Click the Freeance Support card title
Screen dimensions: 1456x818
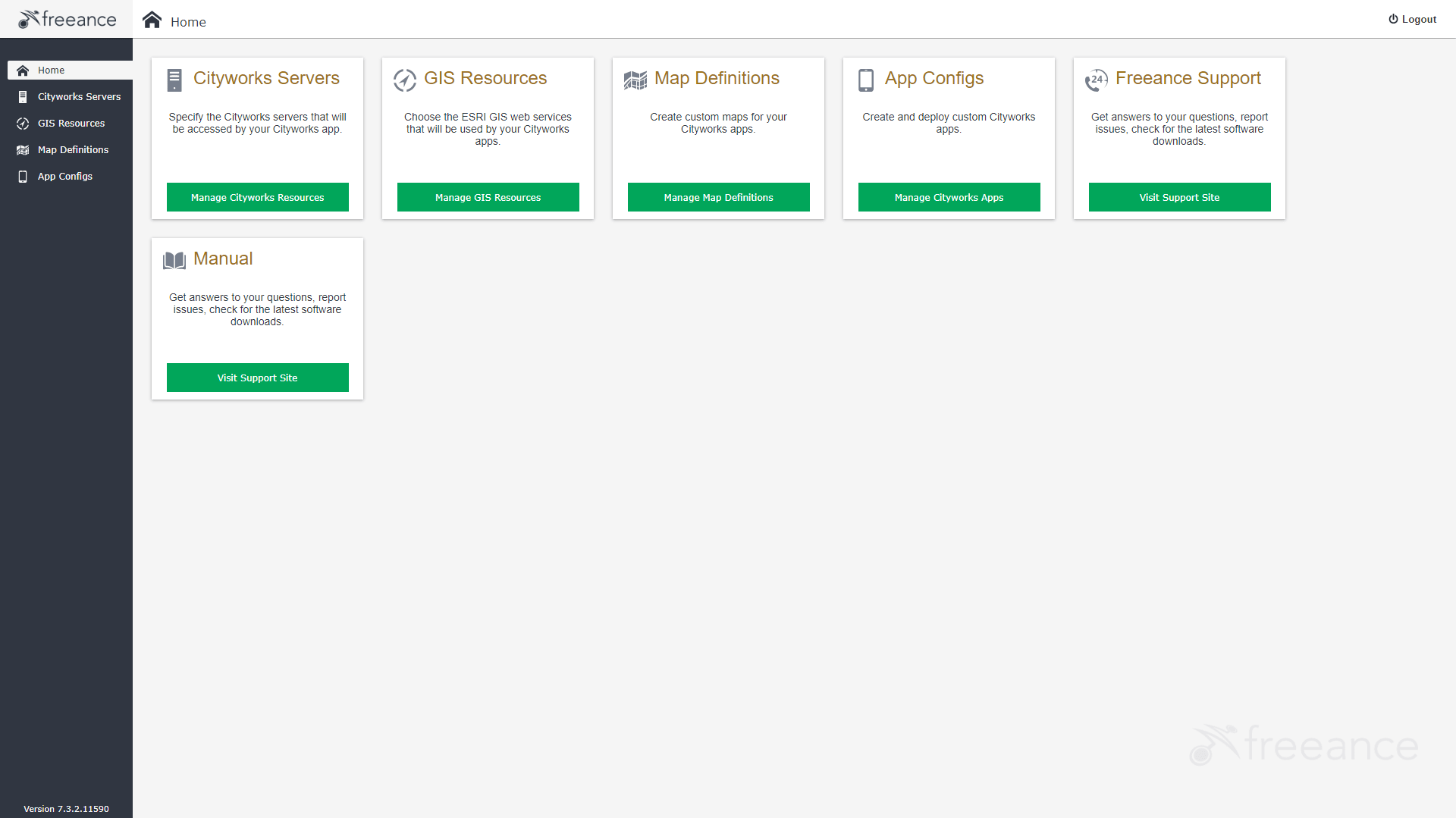(1188, 79)
